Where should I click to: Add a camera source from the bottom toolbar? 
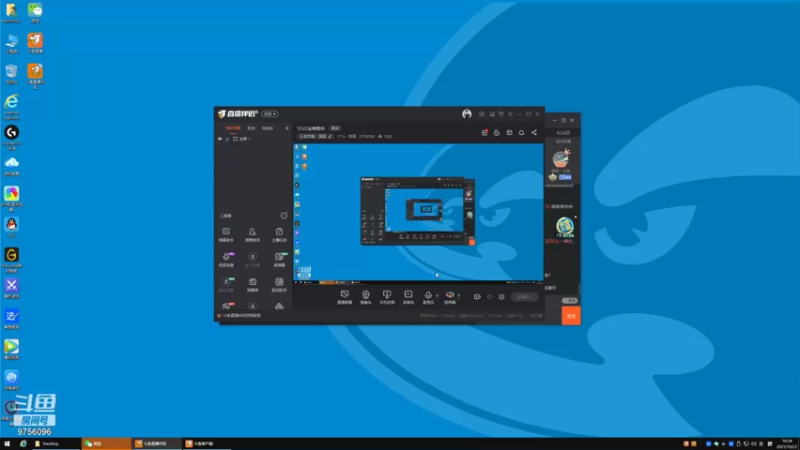click(366, 297)
